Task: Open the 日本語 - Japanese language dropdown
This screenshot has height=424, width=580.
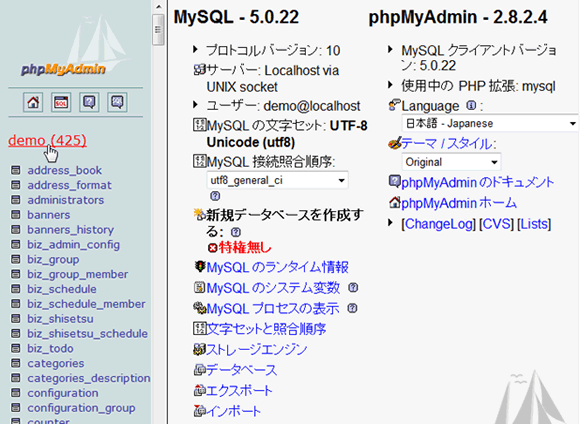Action: 490,123
